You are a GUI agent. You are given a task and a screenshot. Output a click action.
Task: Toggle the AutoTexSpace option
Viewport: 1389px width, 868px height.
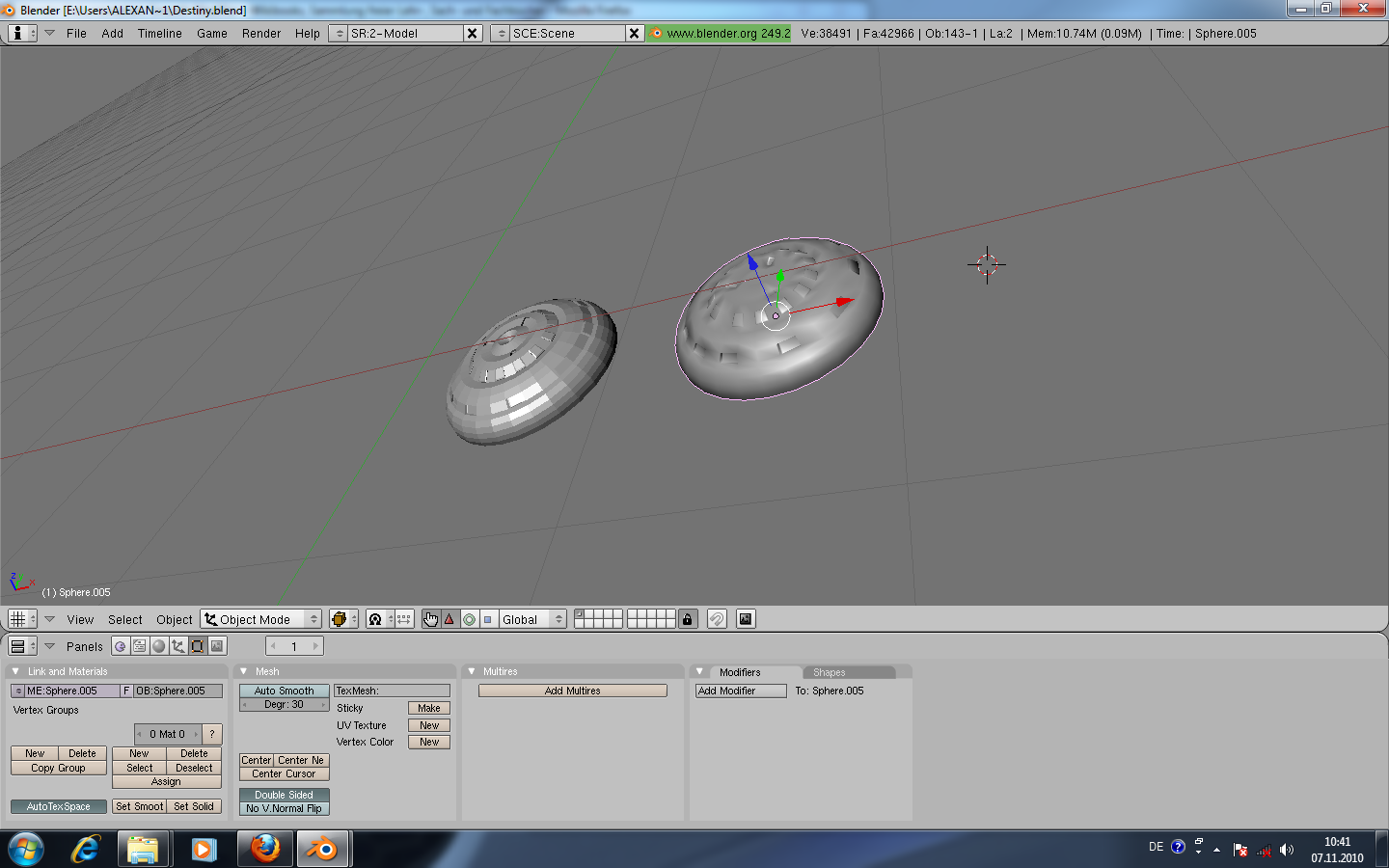click(59, 806)
